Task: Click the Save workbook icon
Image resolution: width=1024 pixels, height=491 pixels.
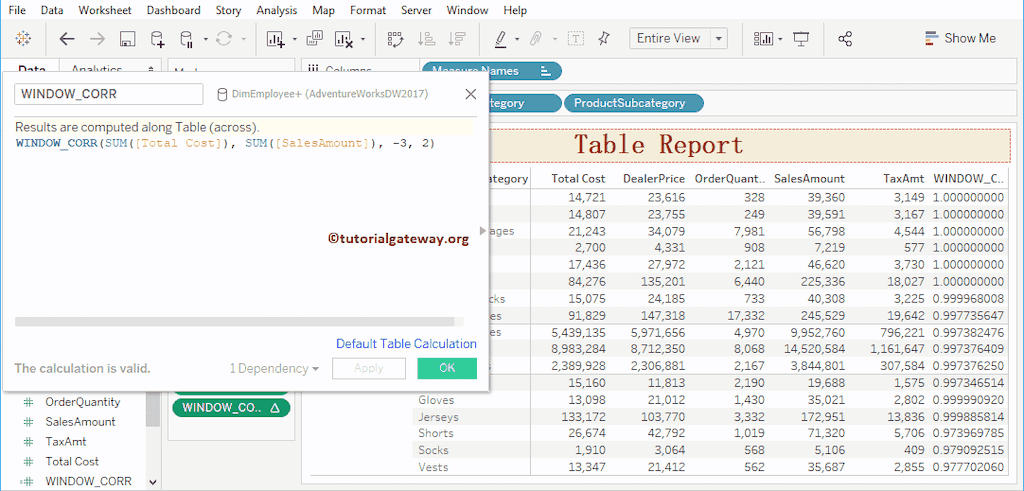Action: pyautogui.click(x=127, y=39)
